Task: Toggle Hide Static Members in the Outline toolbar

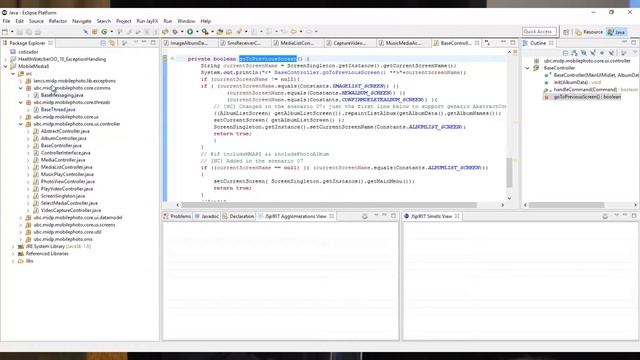Action: pos(593,53)
